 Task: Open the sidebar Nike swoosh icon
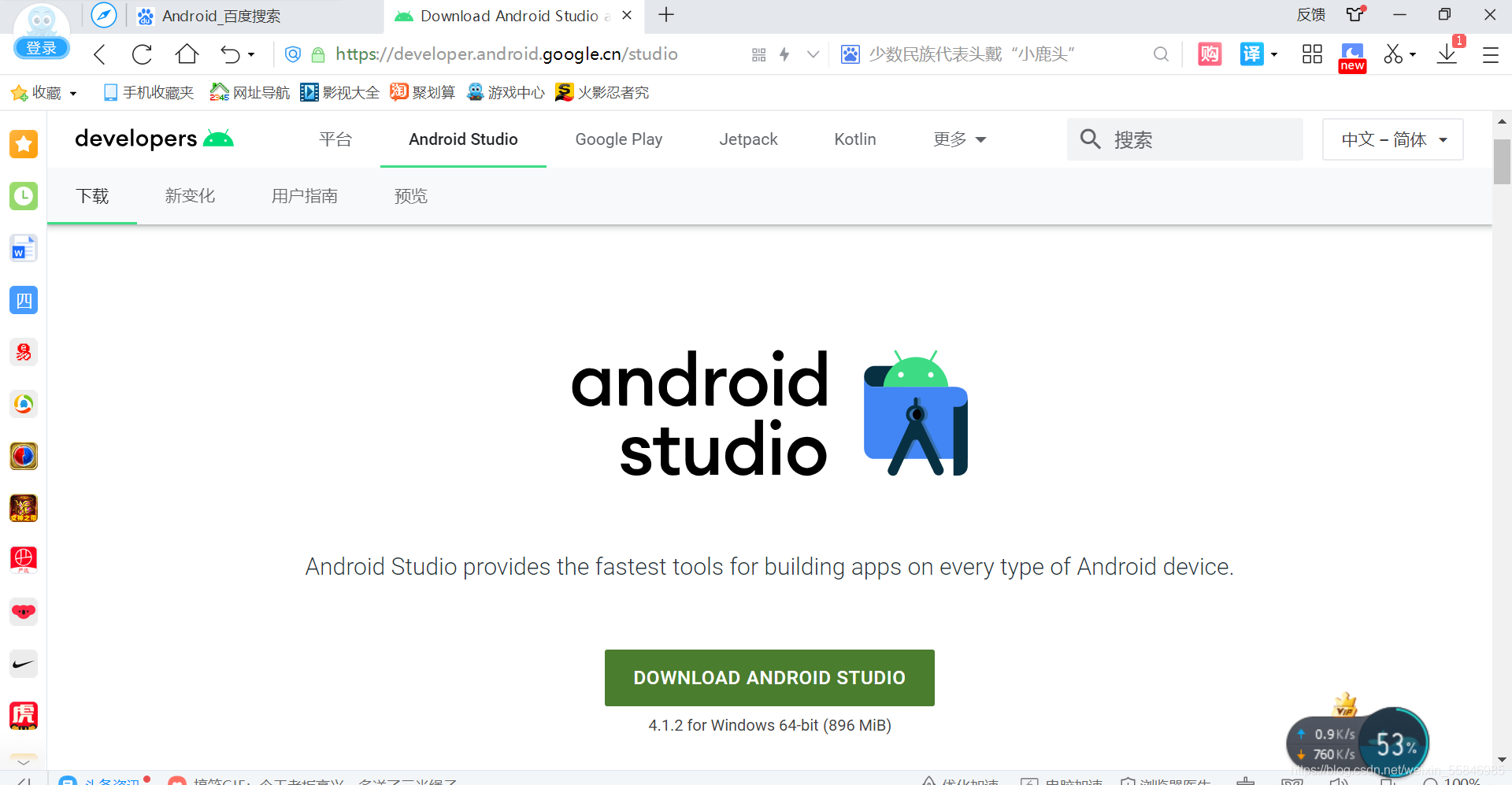(x=24, y=664)
